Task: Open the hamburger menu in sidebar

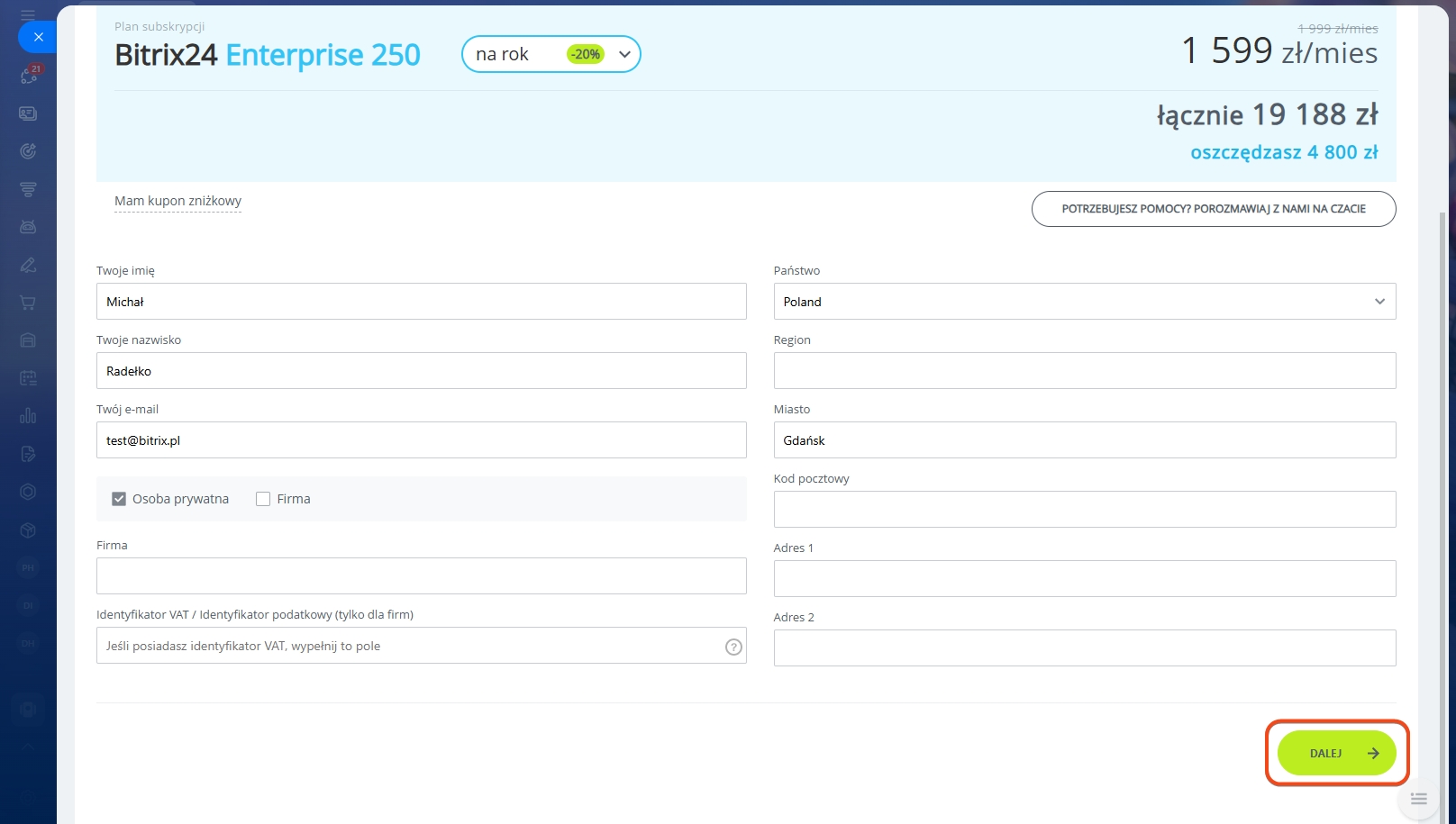Action: [28, 15]
